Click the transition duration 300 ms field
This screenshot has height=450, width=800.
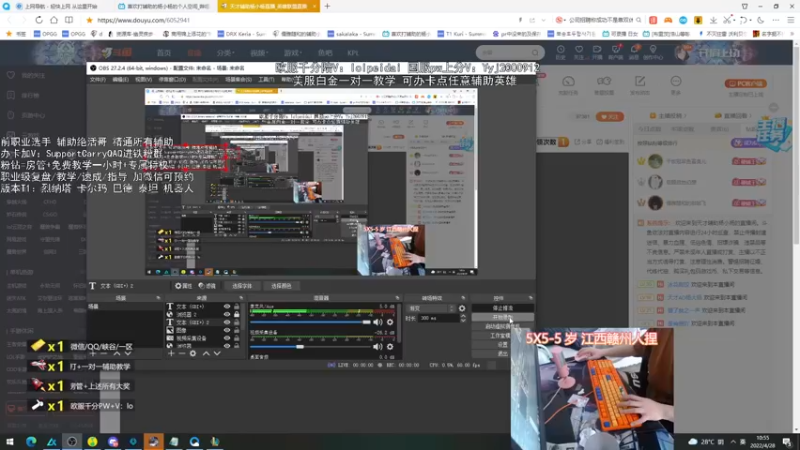point(438,318)
